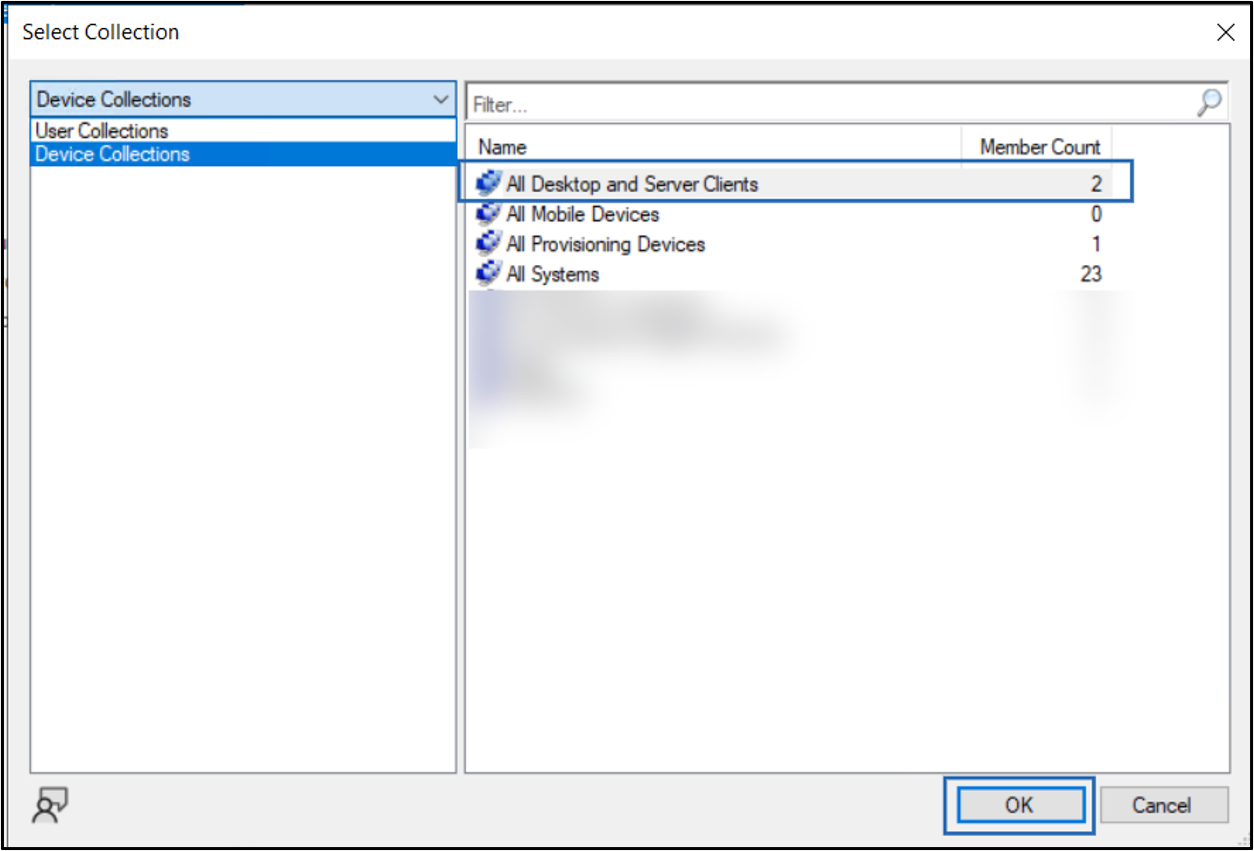
Task: Click the feedback icon at bottom left
Action: coord(50,806)
